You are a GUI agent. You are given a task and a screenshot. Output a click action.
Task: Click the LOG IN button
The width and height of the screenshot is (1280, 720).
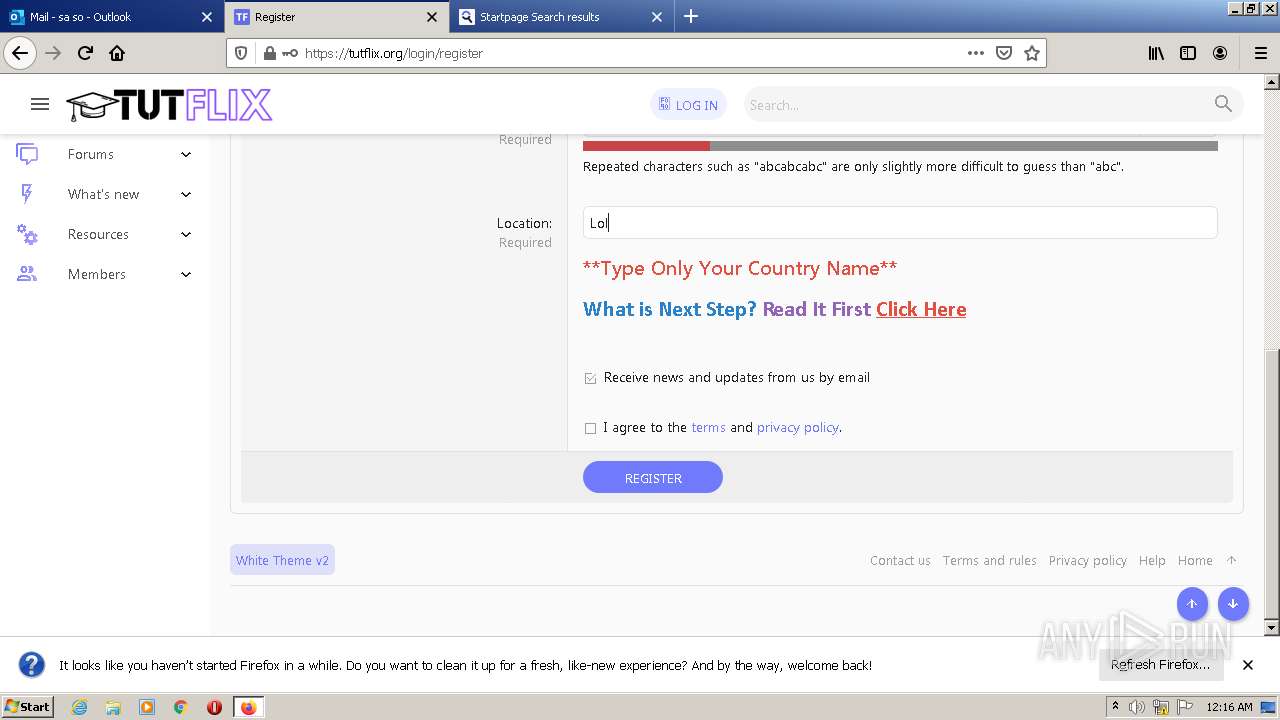688,104
